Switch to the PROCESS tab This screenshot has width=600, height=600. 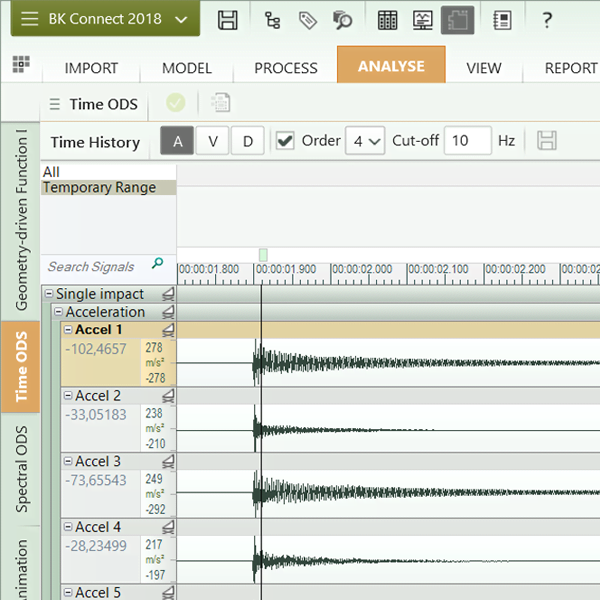(285, 68)
